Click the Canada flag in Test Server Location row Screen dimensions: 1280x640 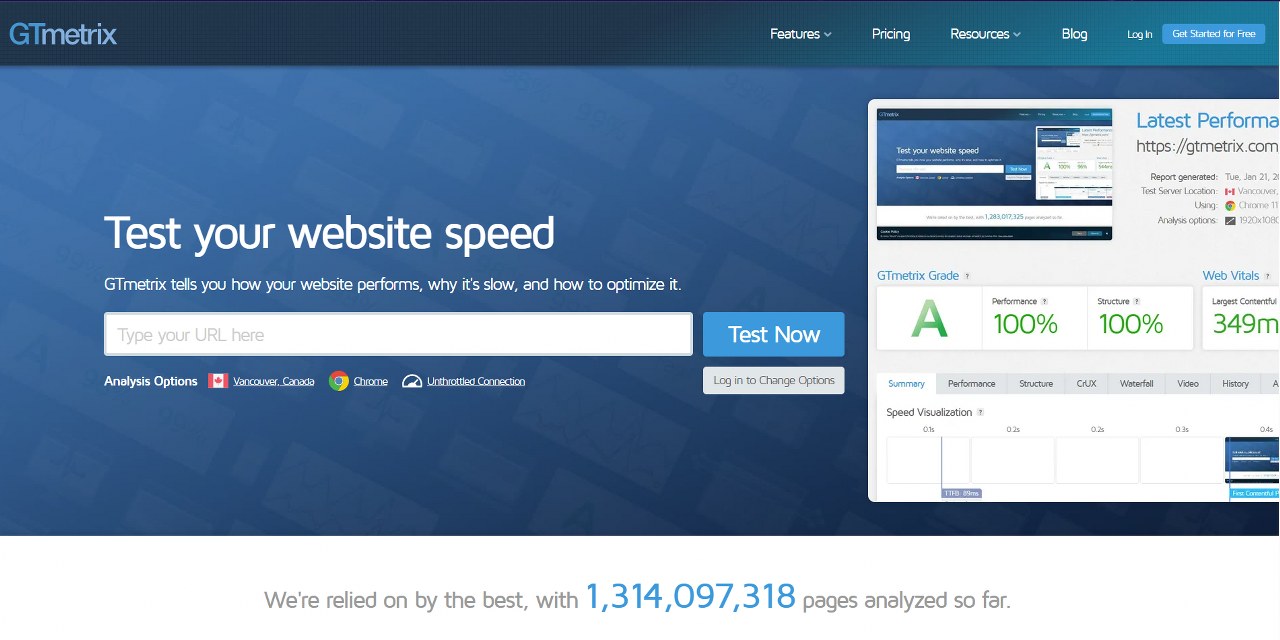[1230, 191]
